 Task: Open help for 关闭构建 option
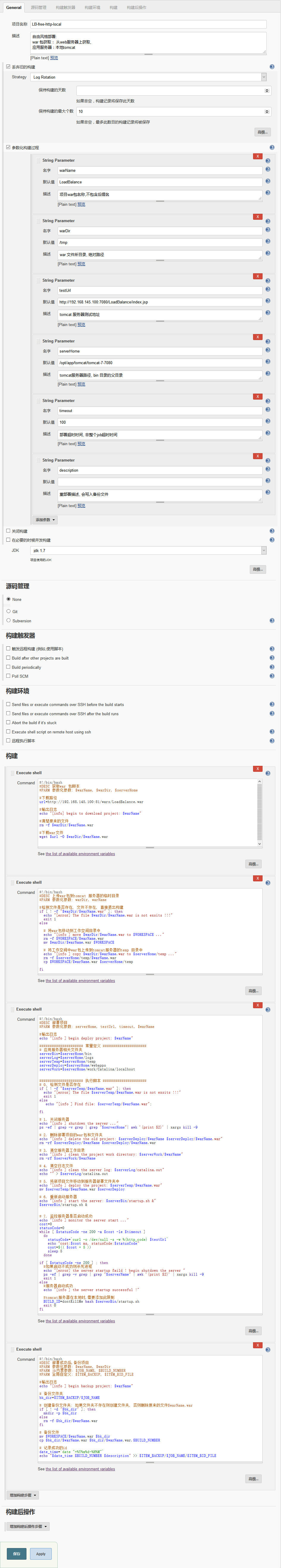(x=272, y=531)
